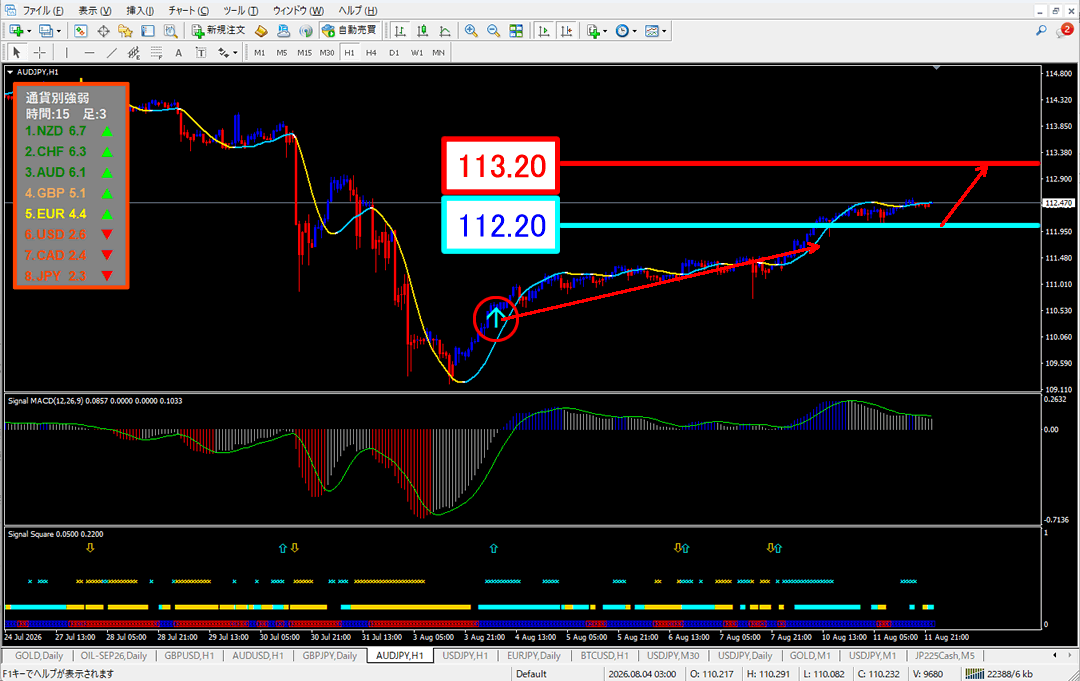Click the periods clock icon
Screen dimensions: 1080x681
[622, 31]
